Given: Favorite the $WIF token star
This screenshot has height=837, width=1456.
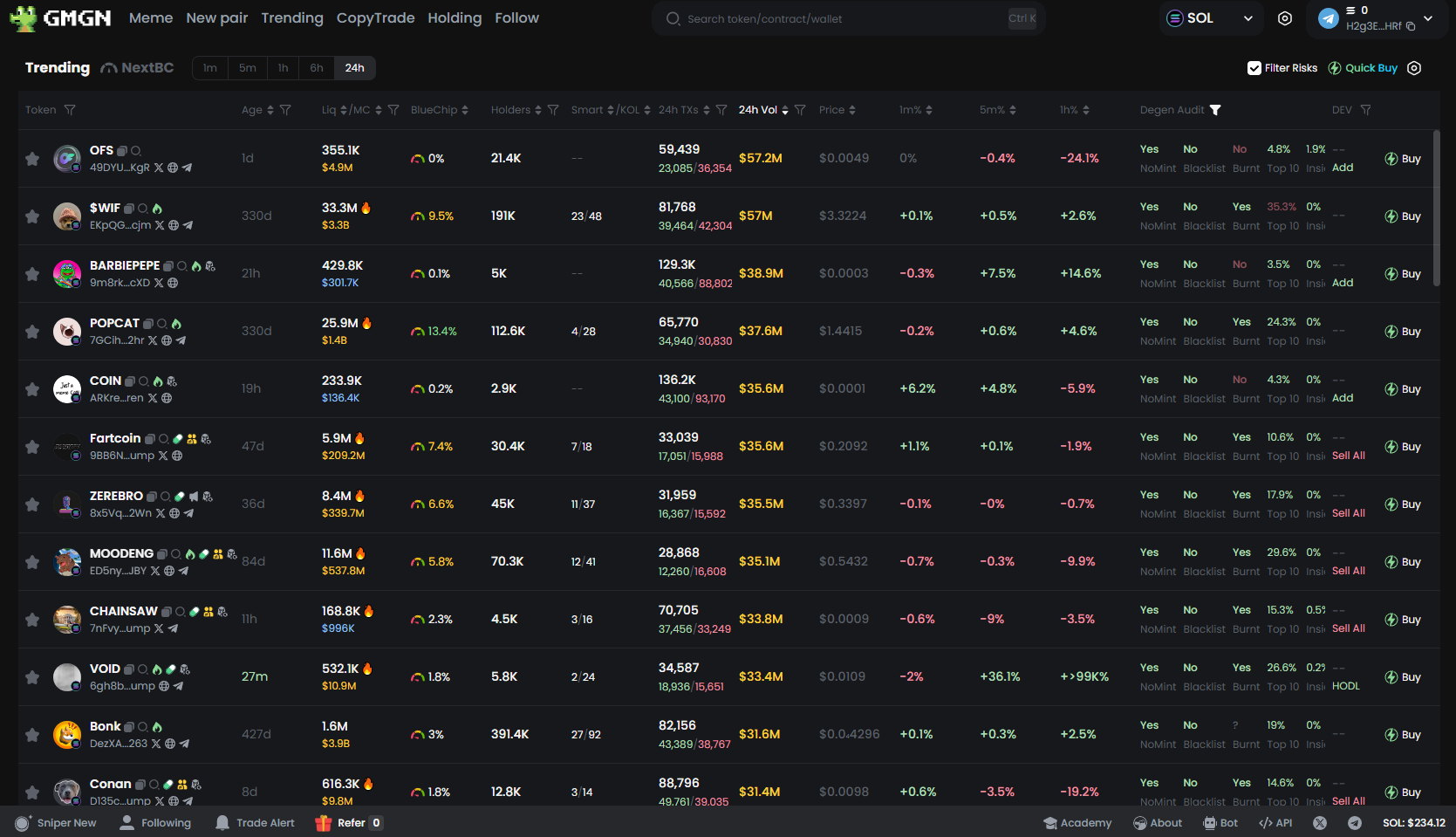Looking at the screenshot, I should pos(32,216).
